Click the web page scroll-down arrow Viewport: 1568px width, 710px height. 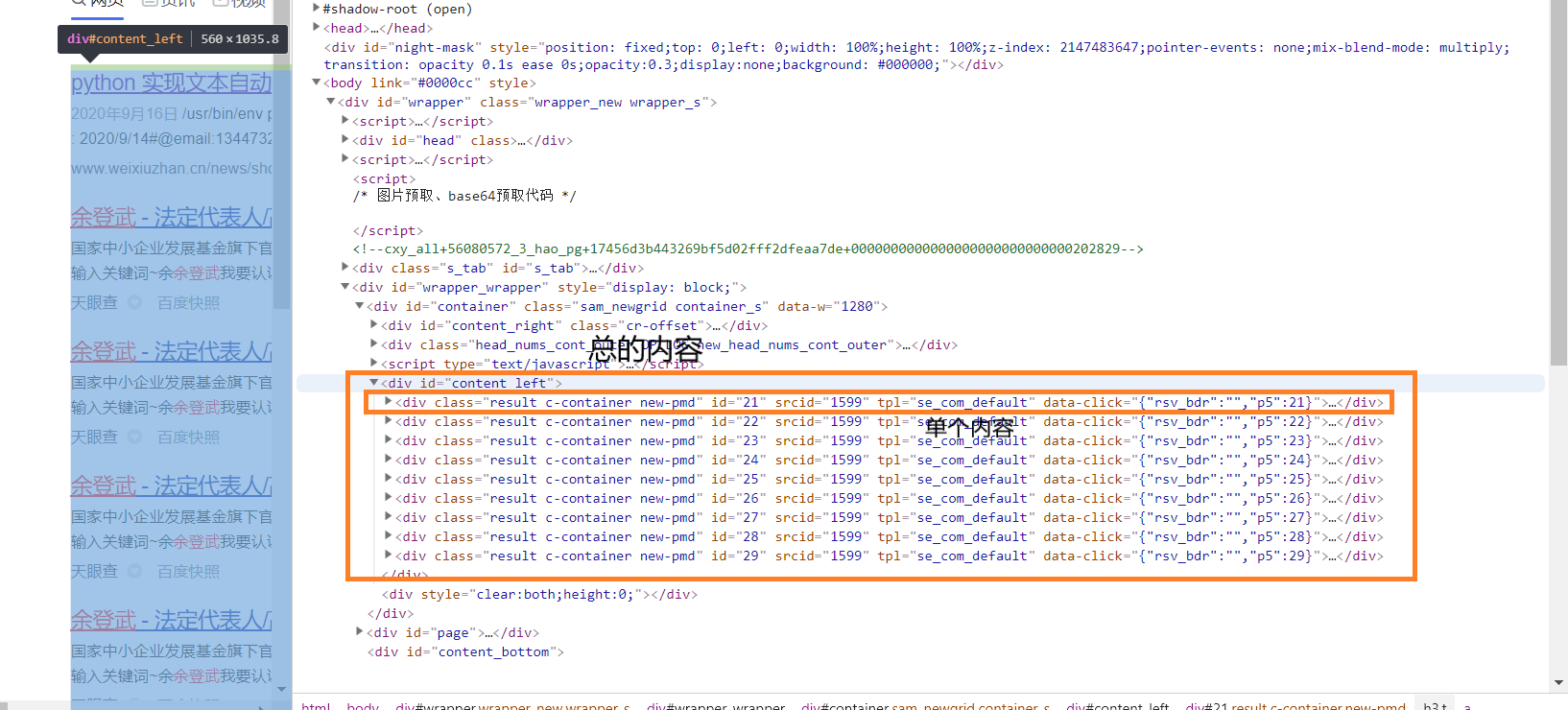point(281,688)
